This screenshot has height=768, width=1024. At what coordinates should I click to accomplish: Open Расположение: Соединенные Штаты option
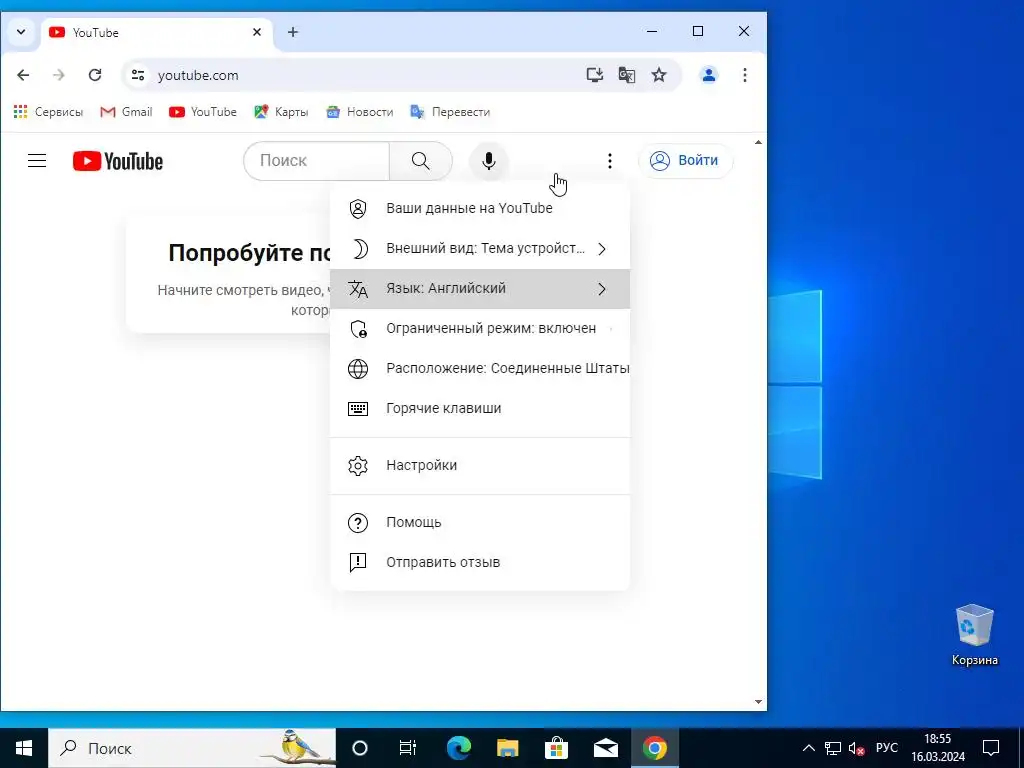pyautogui.click(x=480, y=368)
